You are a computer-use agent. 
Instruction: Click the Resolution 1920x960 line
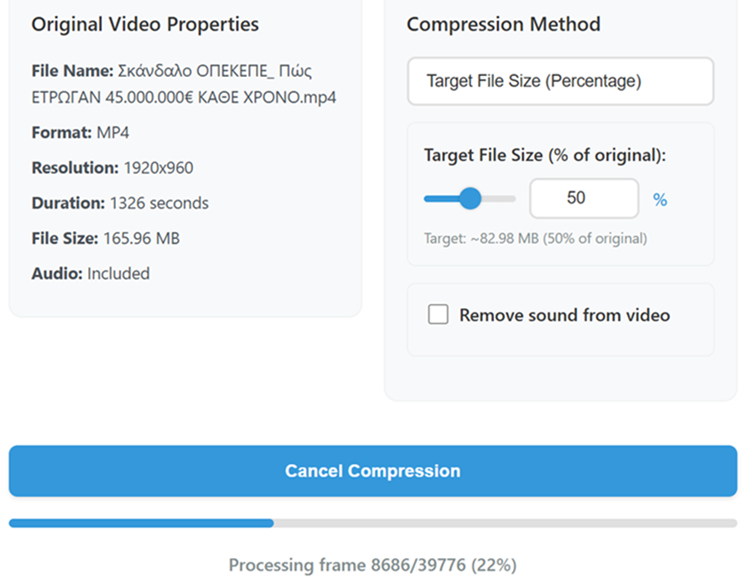tap(112, 168)
